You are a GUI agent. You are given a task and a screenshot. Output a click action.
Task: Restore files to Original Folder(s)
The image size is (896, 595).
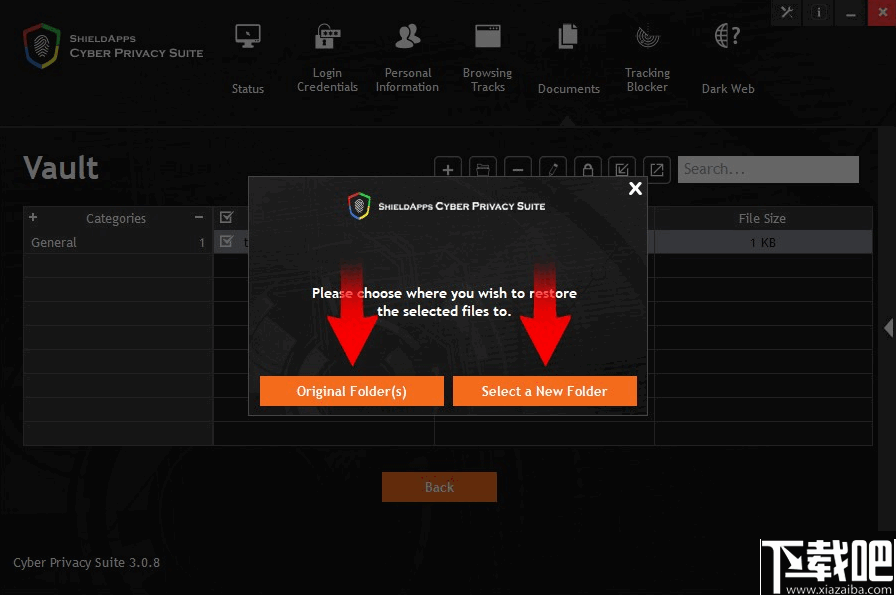(351, 391)
